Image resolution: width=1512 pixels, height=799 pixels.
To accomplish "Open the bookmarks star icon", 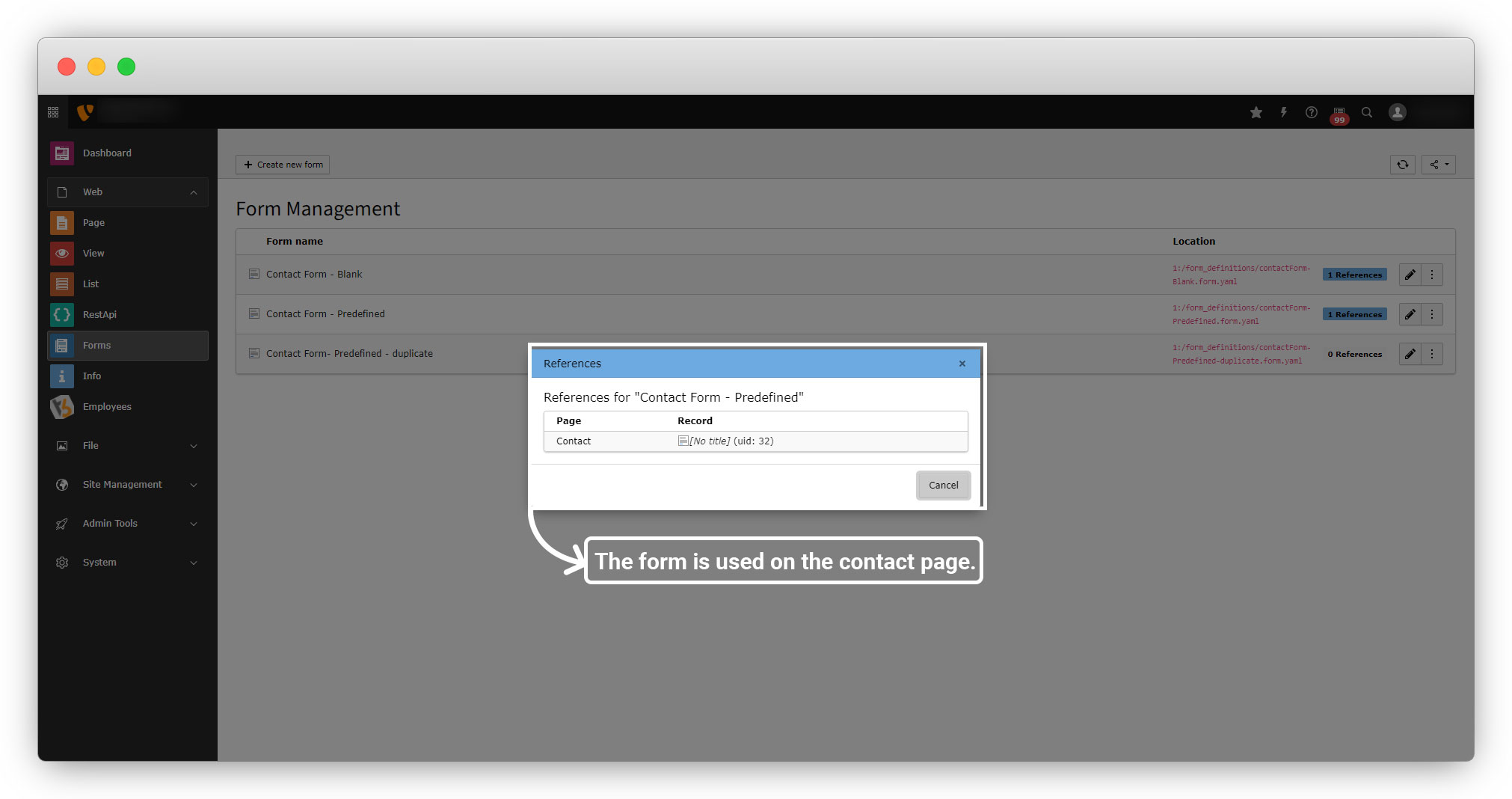I will click(1256, 112).
